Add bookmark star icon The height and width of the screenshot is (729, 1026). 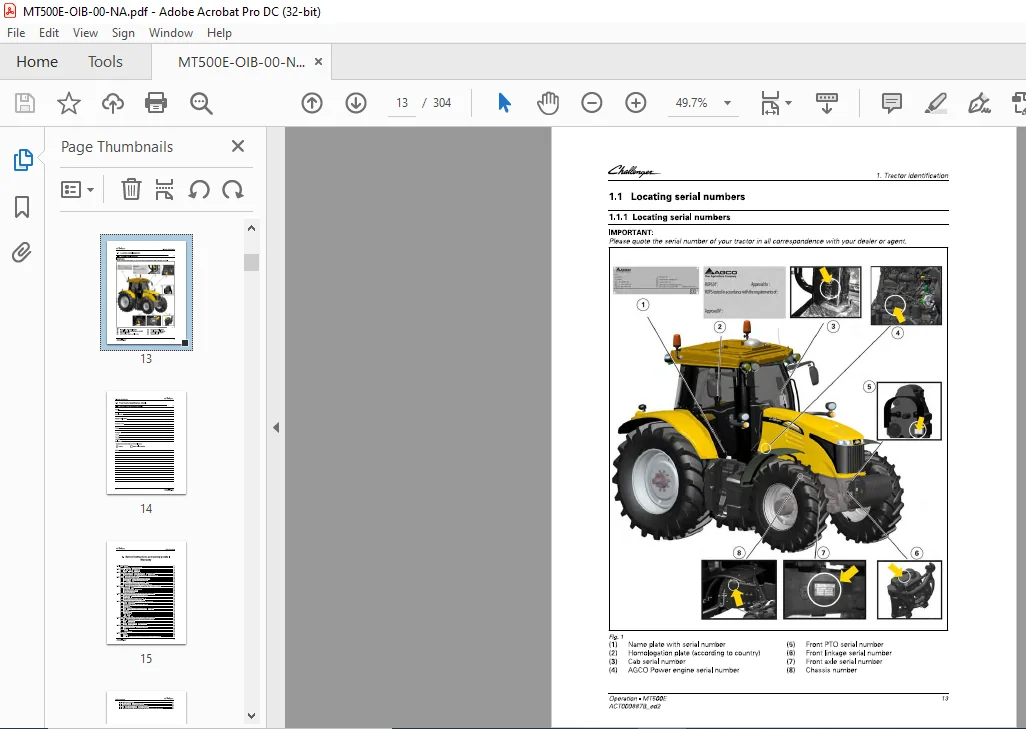69,103
